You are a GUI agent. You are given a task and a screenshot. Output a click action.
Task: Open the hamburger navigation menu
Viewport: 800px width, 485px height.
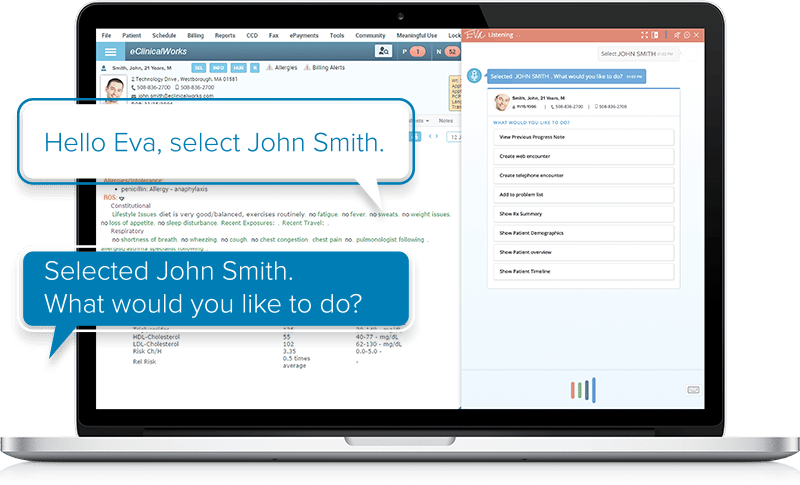110,52
